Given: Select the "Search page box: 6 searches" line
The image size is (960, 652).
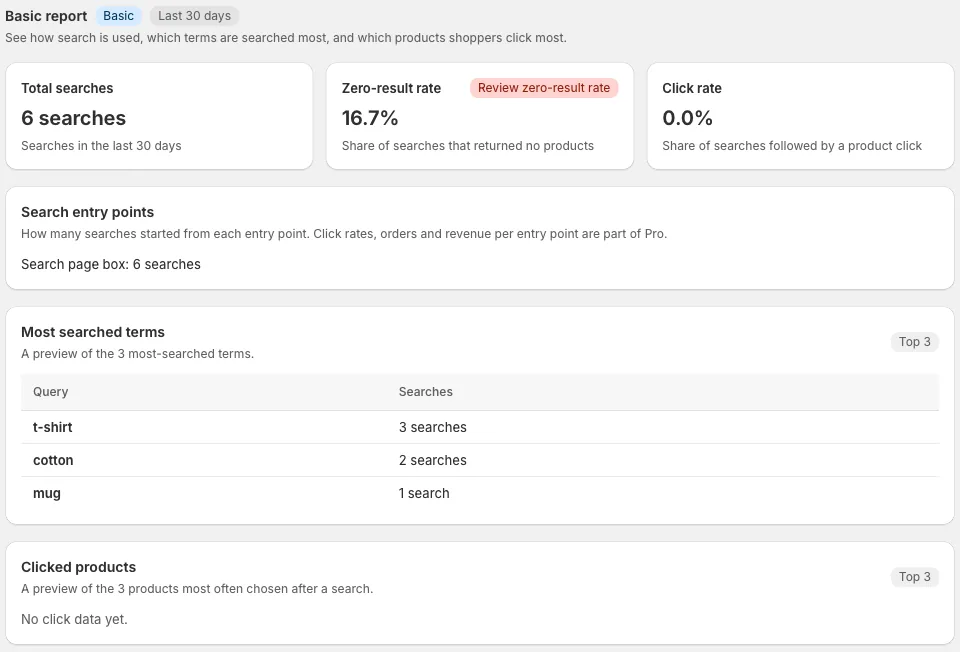Looking at the screenshot, I should [111, 264].
